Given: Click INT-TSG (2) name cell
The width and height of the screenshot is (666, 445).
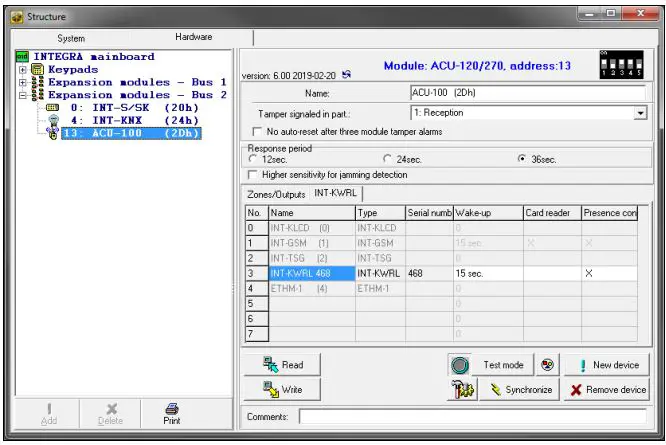Looking at the screenshot, I should 312,258.
